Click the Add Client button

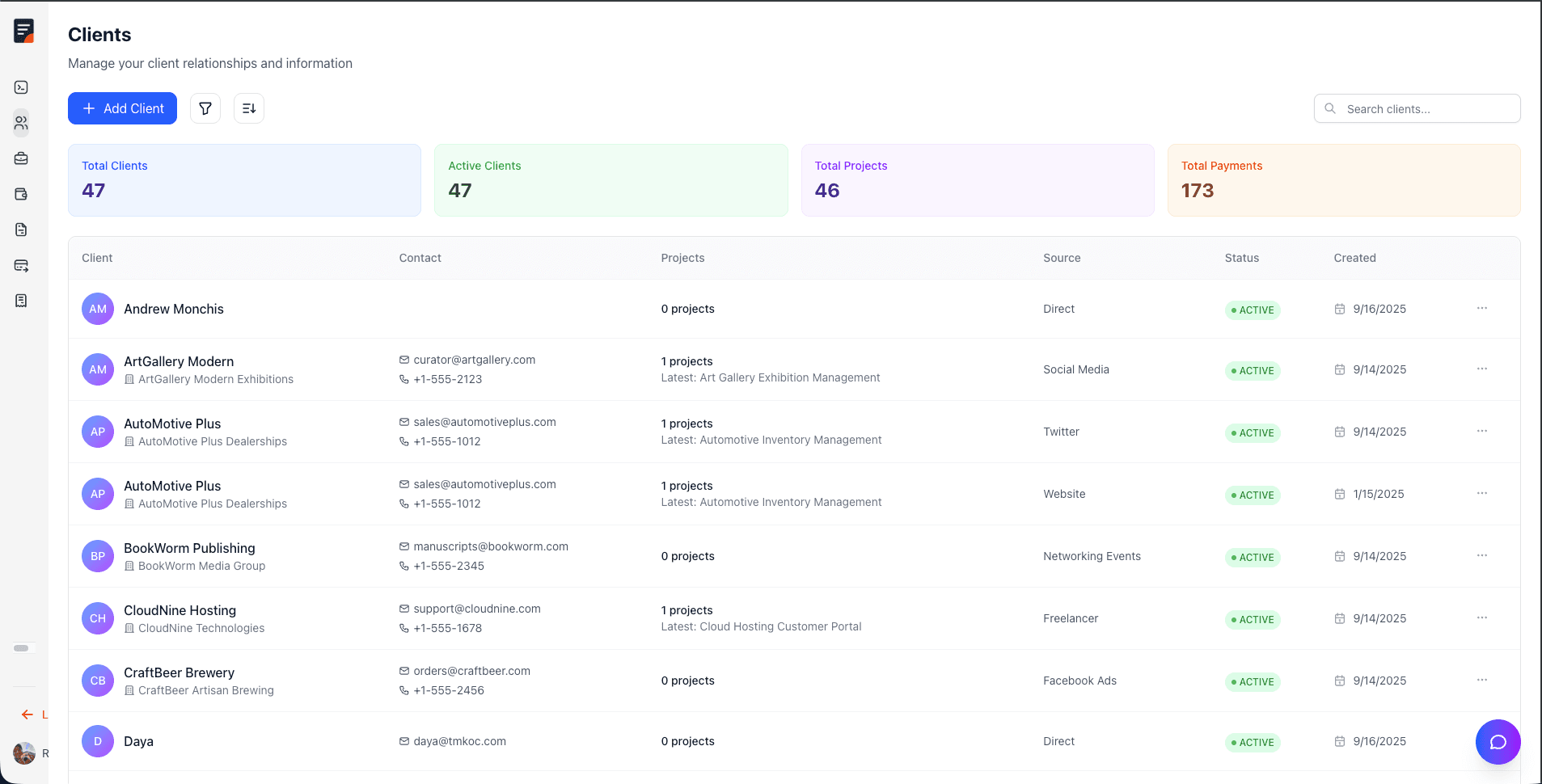pos(122,107)
